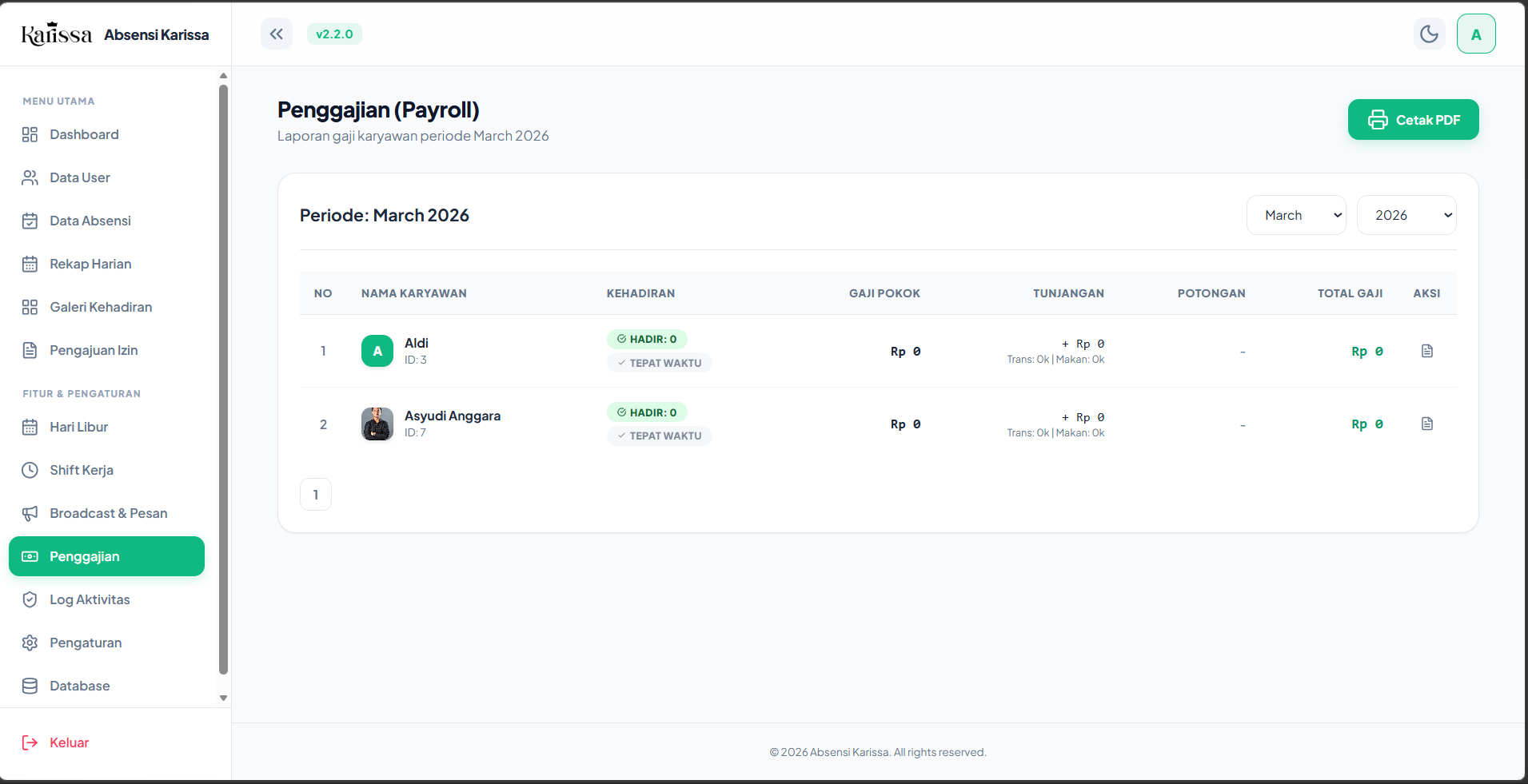Open Dashboard menu item
The width and height of the screenshot is (1528, 784).
pos(106,134)
